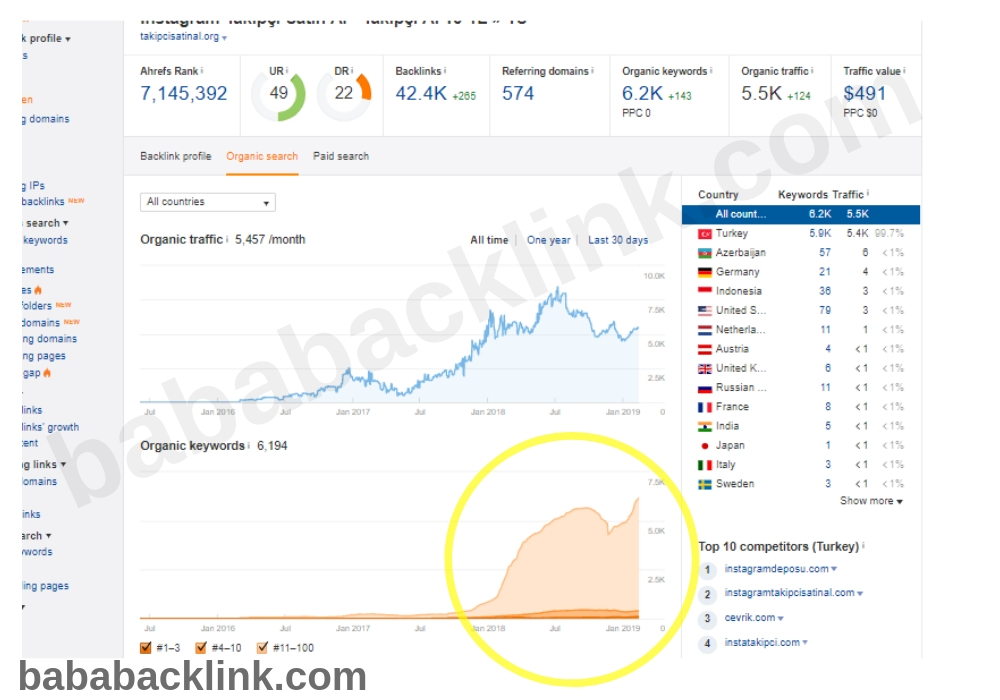1000x700 pixels.
Task: Uncheck the #1–3 positions checkbox
Action: pos(145,648)
